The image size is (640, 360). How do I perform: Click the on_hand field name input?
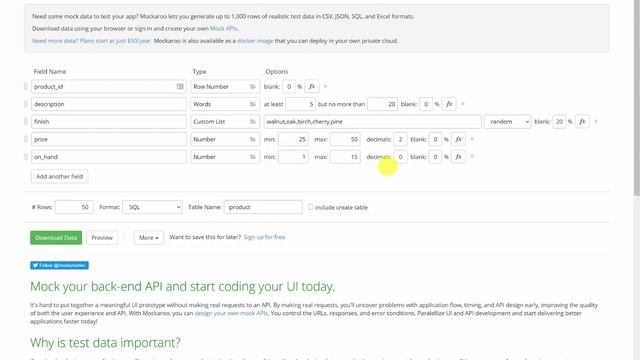[x=109, y=157]
